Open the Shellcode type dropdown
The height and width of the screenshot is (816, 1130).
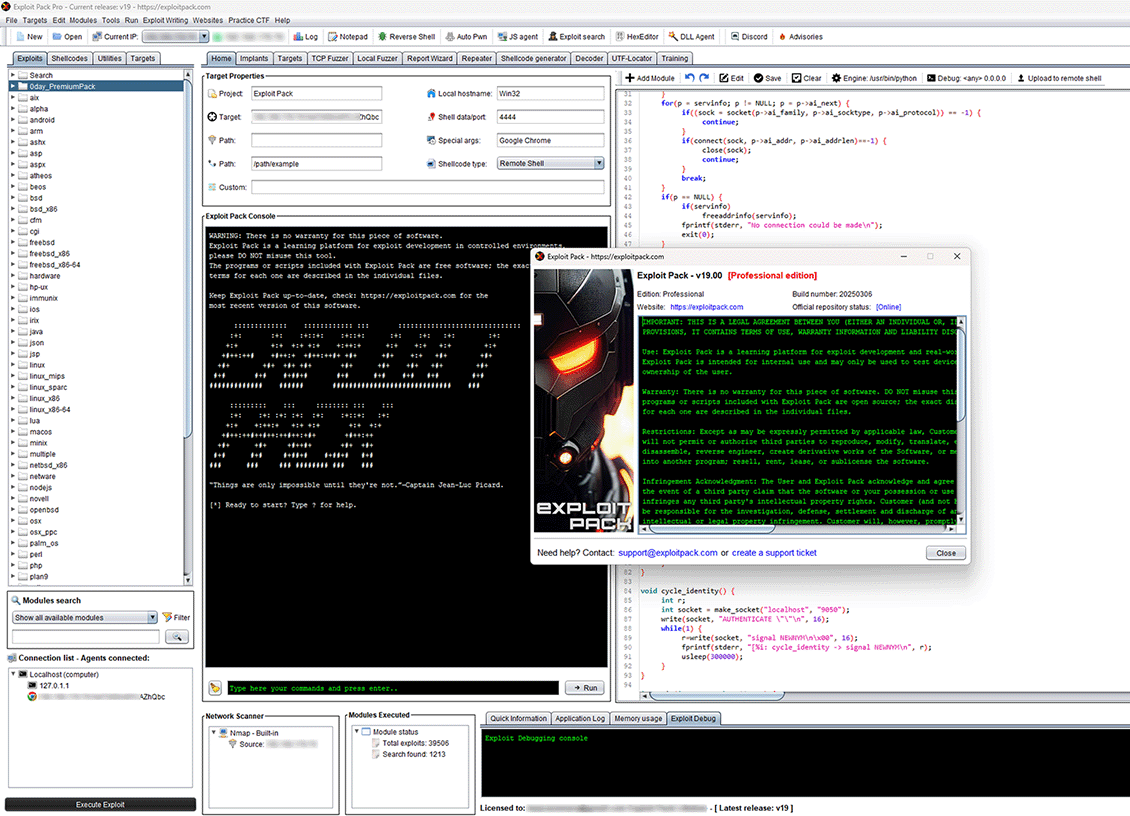point(599,163)
